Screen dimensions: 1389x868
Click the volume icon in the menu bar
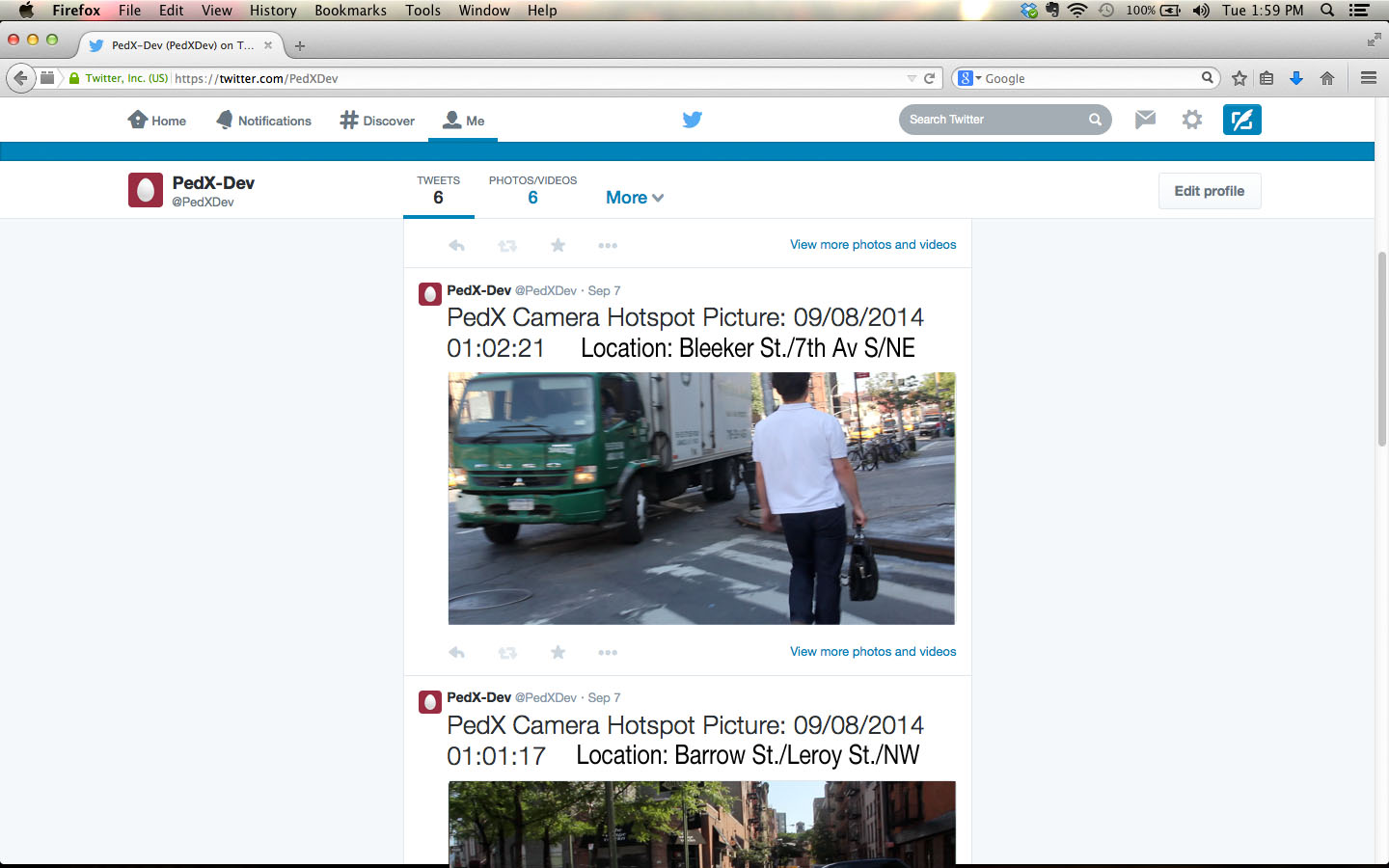coord(1201,10)
